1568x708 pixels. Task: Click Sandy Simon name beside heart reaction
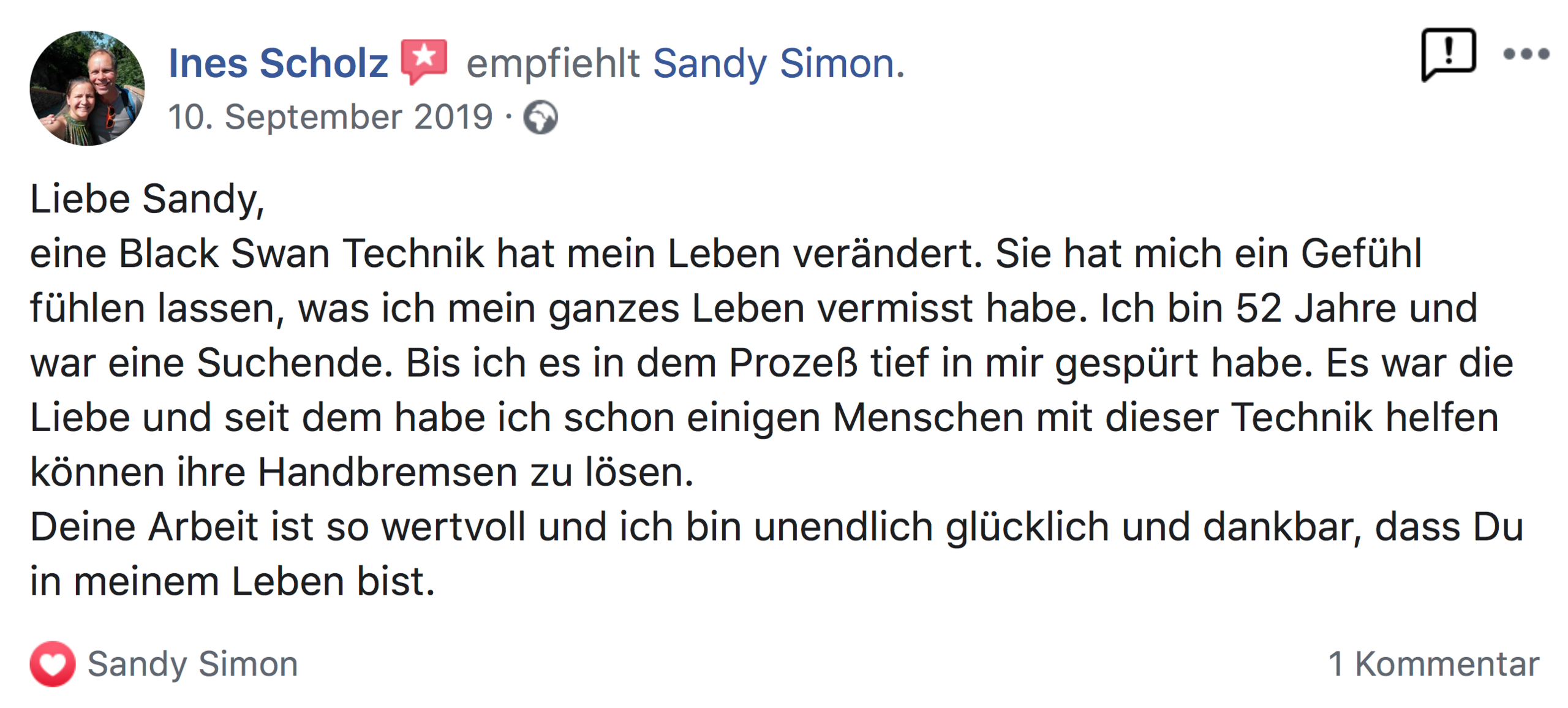[192, 663]
